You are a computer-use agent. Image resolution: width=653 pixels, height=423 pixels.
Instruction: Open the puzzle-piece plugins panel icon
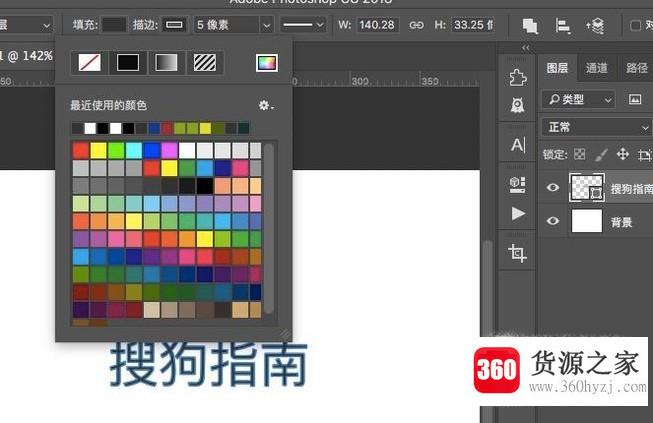[x=518, y=78]
